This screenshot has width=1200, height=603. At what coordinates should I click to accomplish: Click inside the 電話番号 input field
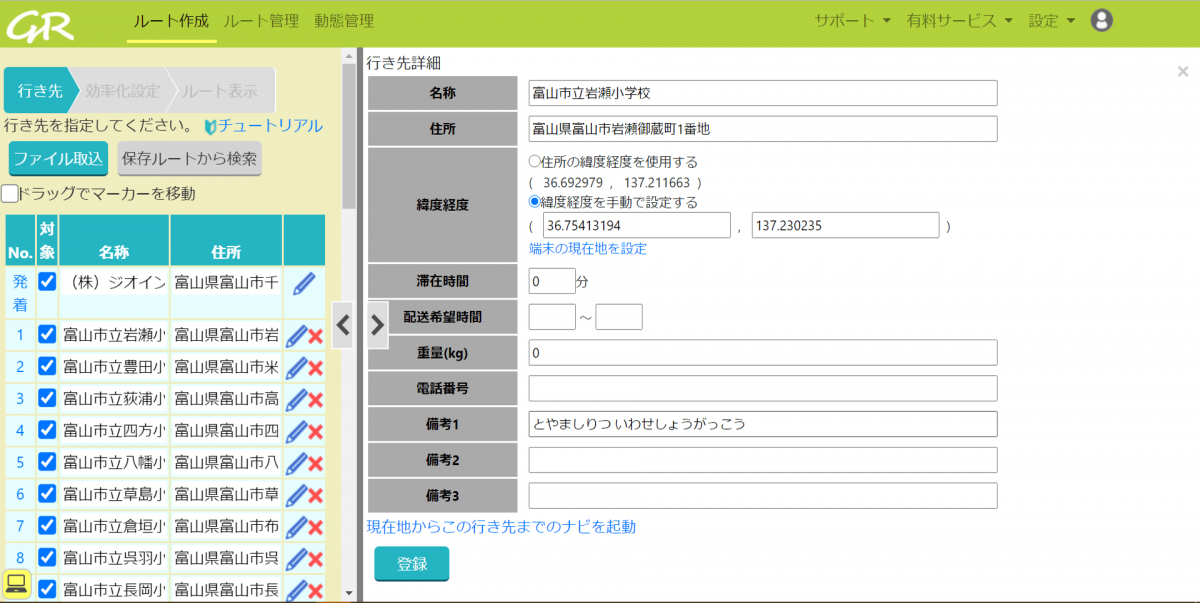point(762,388)
